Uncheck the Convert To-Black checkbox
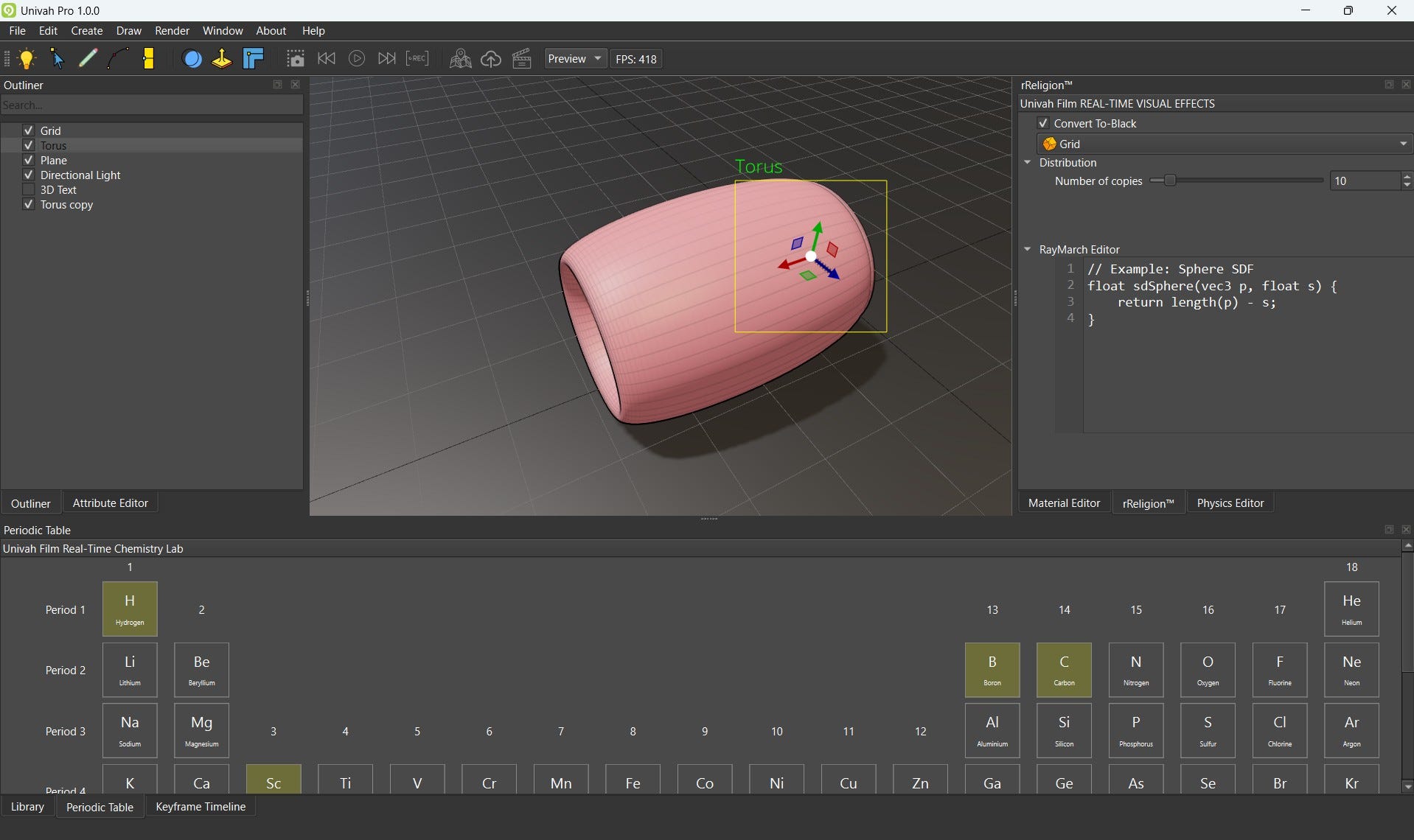The width and height of the screenshot is (1414, 840). pos(1043,123)
